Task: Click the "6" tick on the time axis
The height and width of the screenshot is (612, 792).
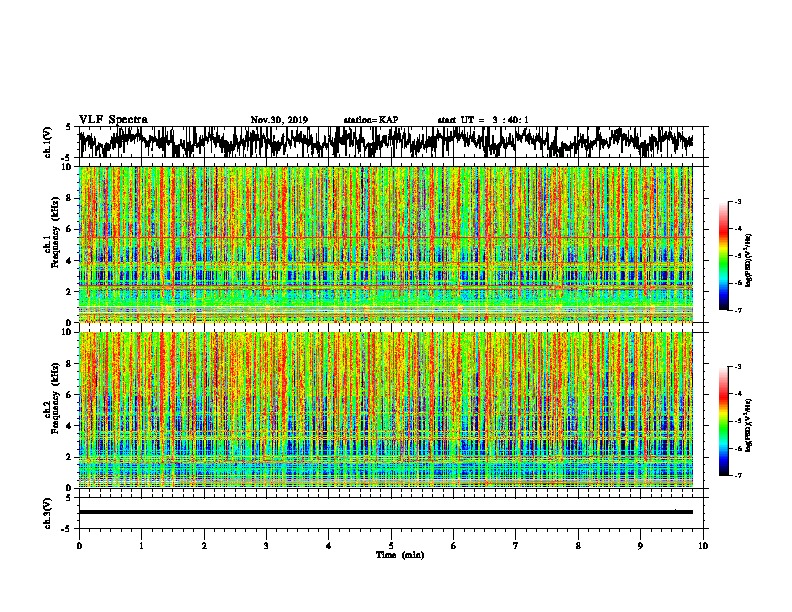Action: pos(453,546)
